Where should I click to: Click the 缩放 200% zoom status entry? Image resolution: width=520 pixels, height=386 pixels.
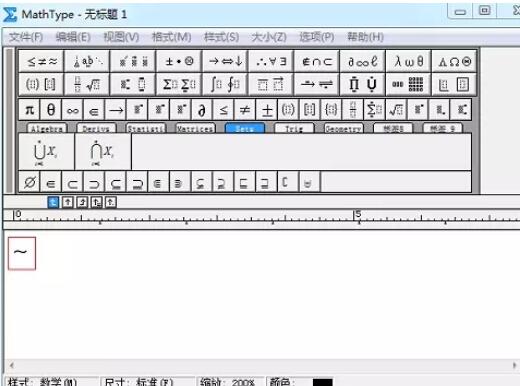[230, 382]
